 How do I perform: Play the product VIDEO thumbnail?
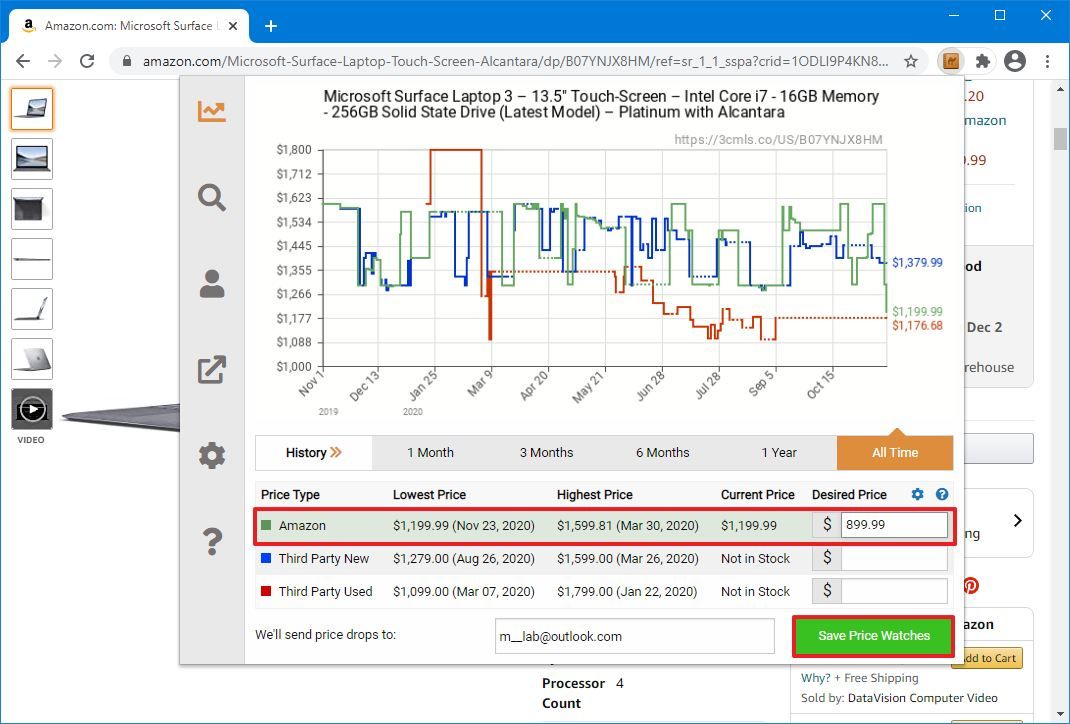(31, 409)
